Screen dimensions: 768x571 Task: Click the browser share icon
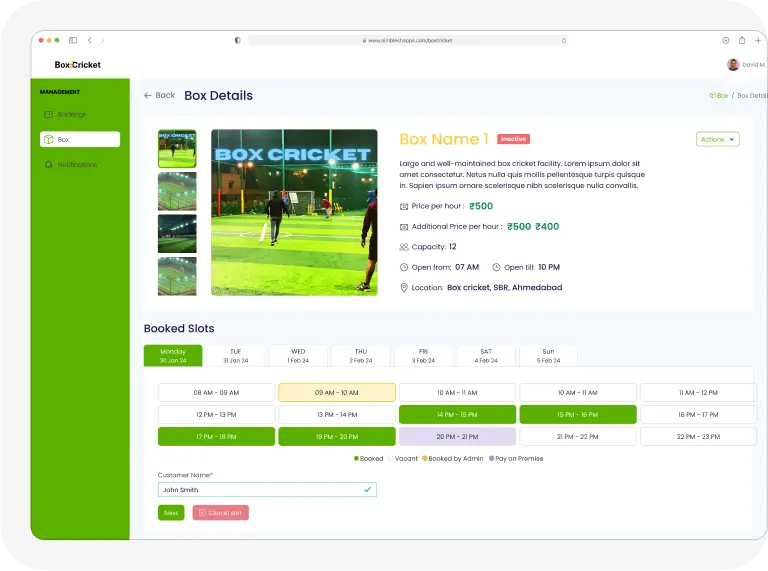[742, 40]
